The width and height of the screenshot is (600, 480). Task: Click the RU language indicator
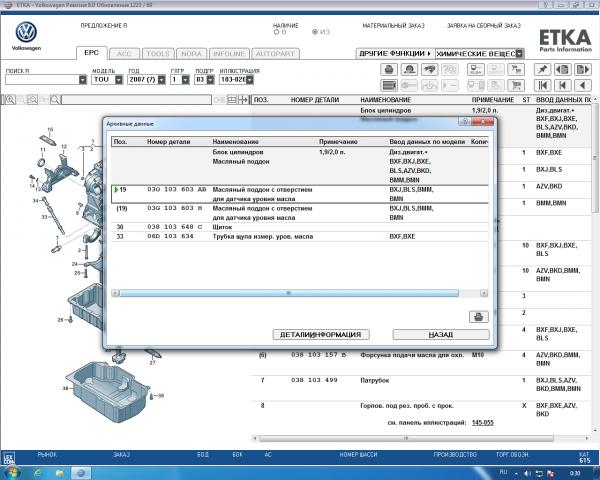[x=503, y=472]
